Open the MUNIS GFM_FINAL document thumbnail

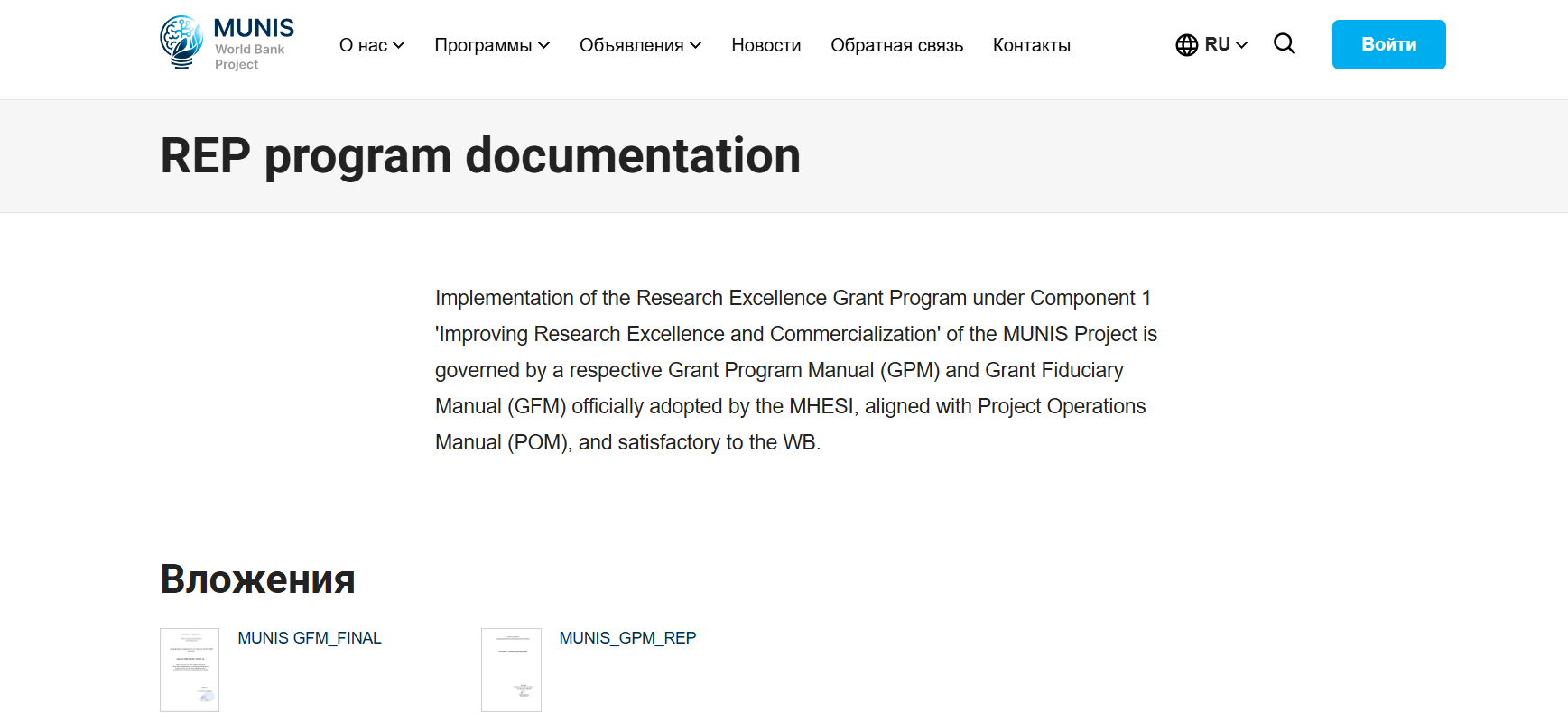click(x=190, y=670)
